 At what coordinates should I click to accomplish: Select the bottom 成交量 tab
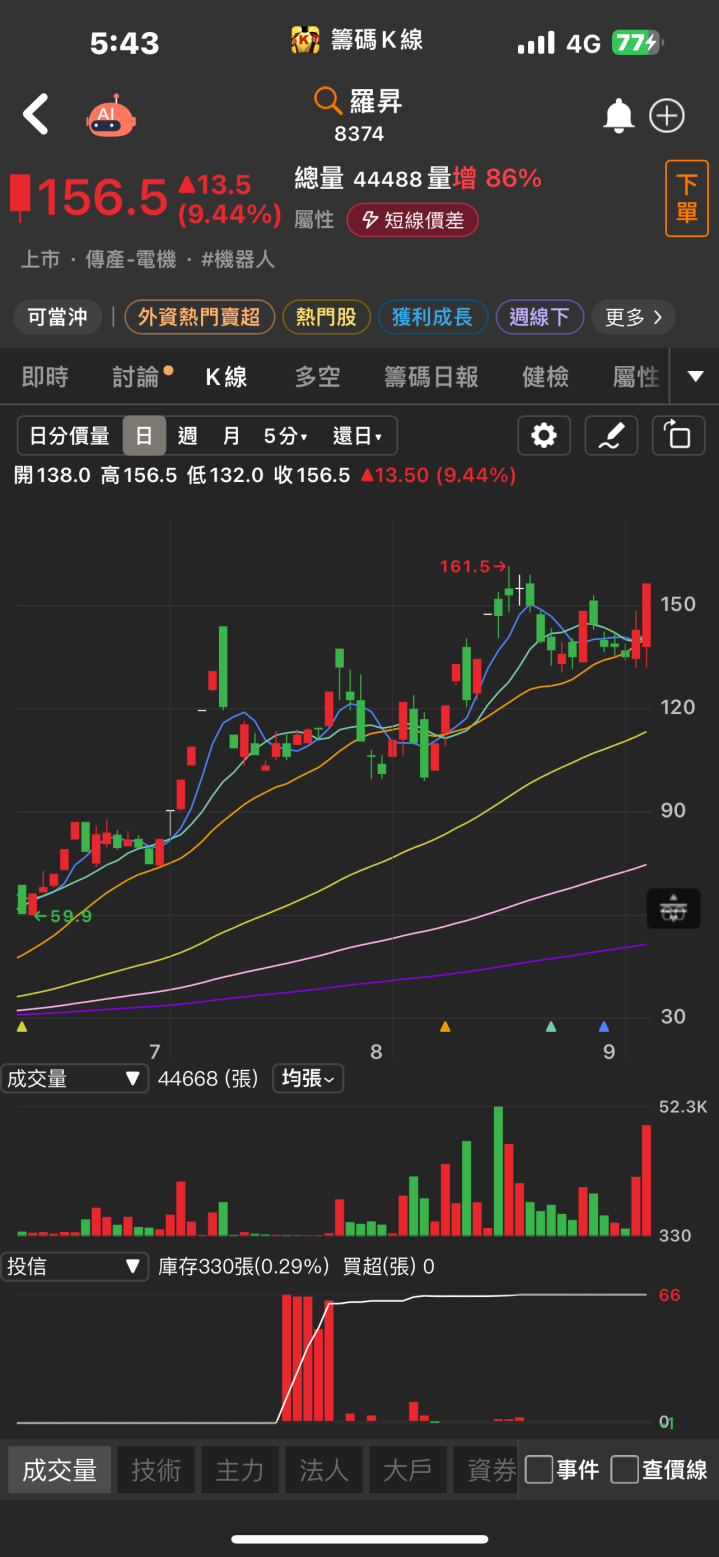coord(60,1470)
